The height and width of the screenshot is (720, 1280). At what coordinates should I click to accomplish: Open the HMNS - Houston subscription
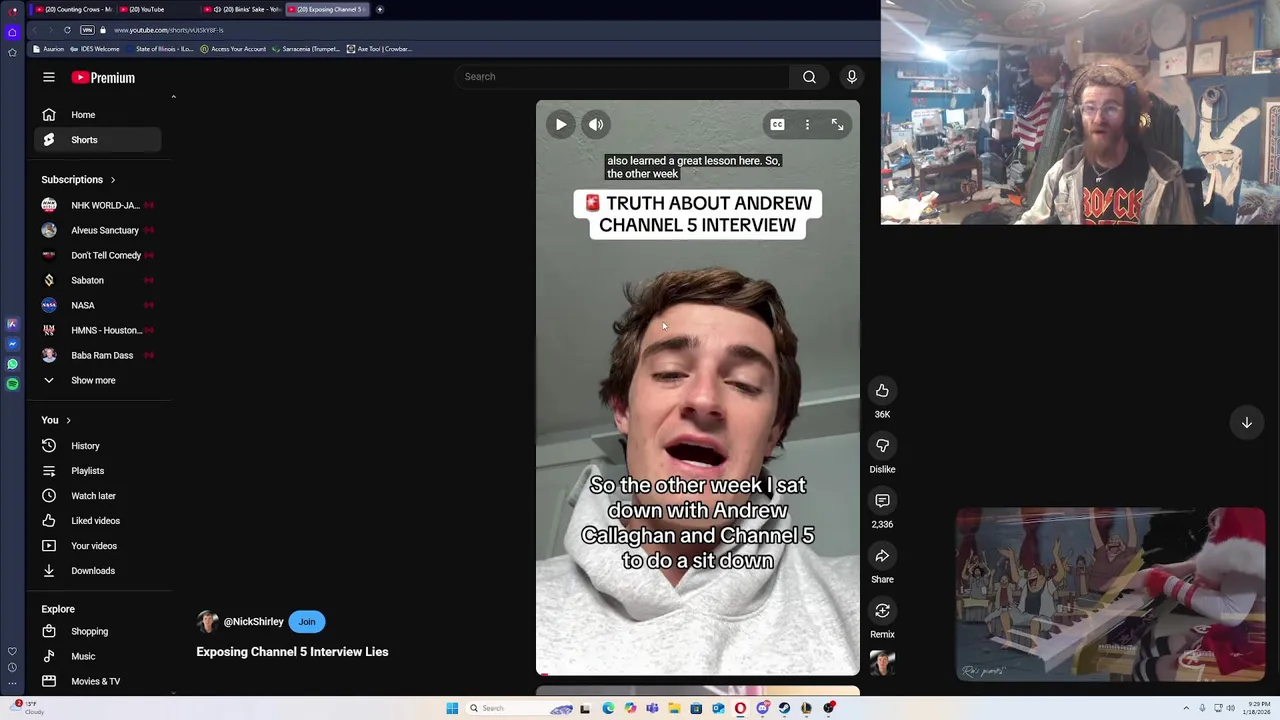98,330
